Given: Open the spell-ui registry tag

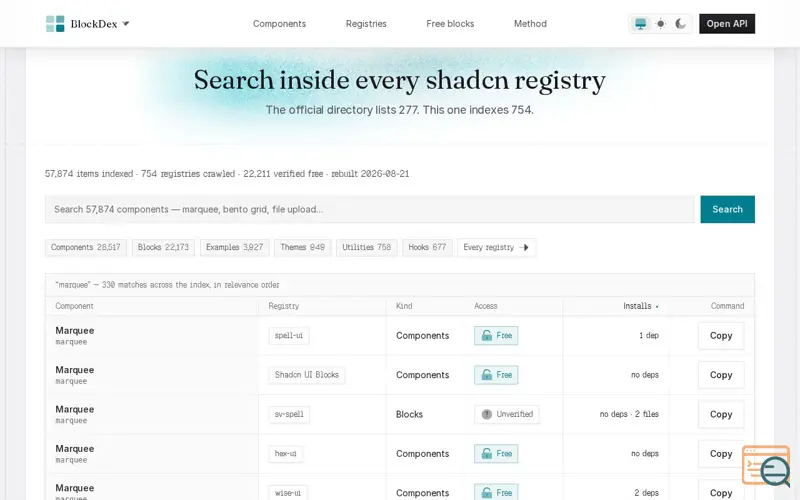Looking at the screenshot, I should pos(289,336).
